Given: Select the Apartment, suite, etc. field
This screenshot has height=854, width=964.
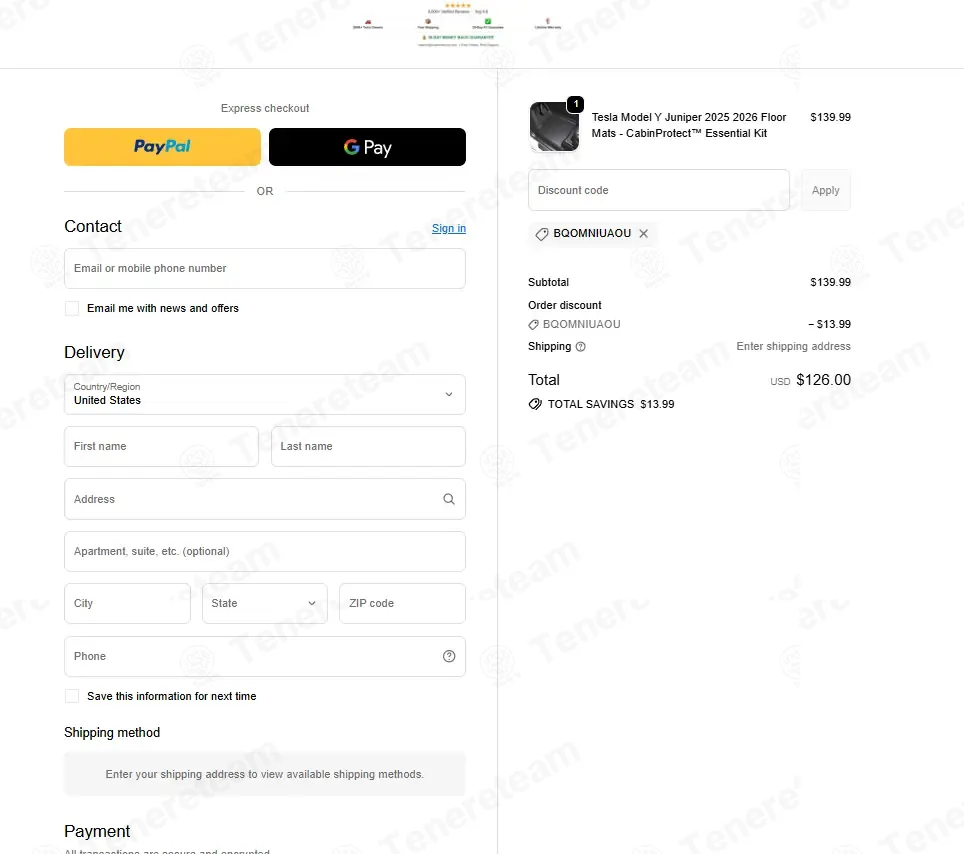Looking at the screenshot, I should pyautogui.click(x=264, y=552).
